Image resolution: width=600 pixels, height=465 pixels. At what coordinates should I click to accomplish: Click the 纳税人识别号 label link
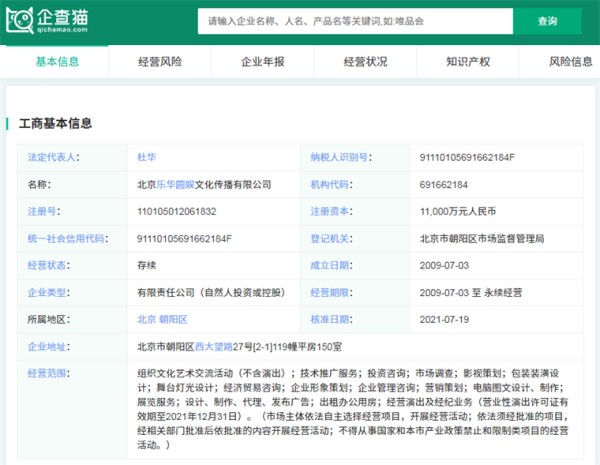(339, 157)
